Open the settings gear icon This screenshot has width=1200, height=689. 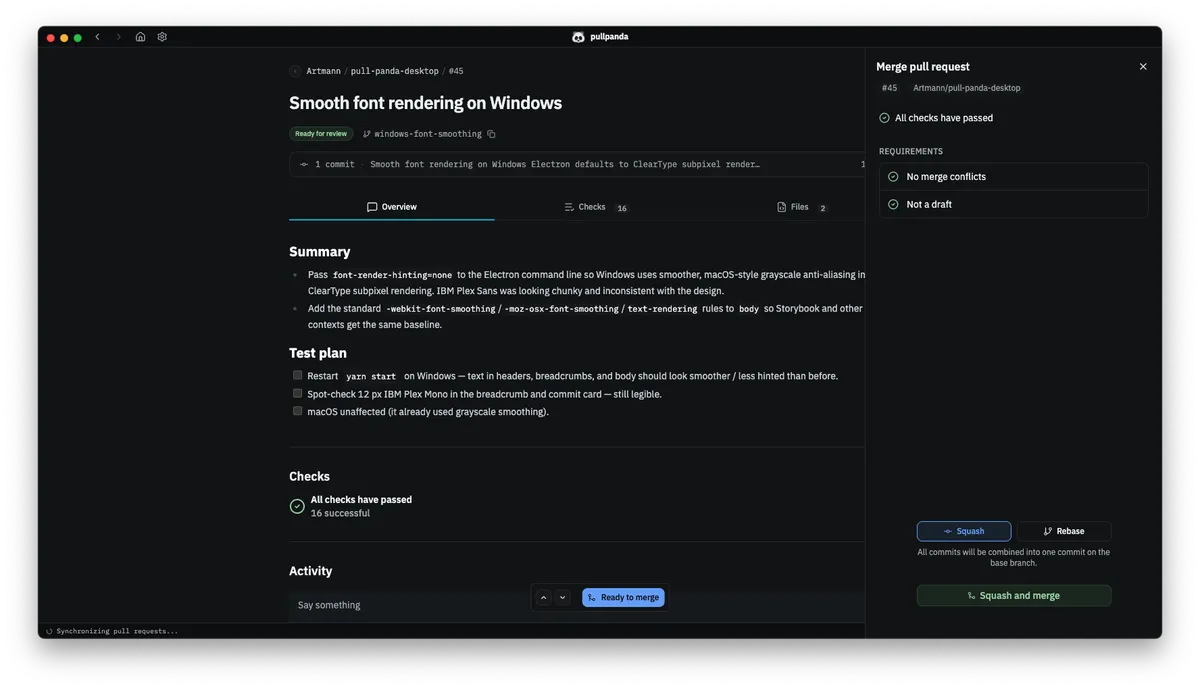tap(162, 37)
